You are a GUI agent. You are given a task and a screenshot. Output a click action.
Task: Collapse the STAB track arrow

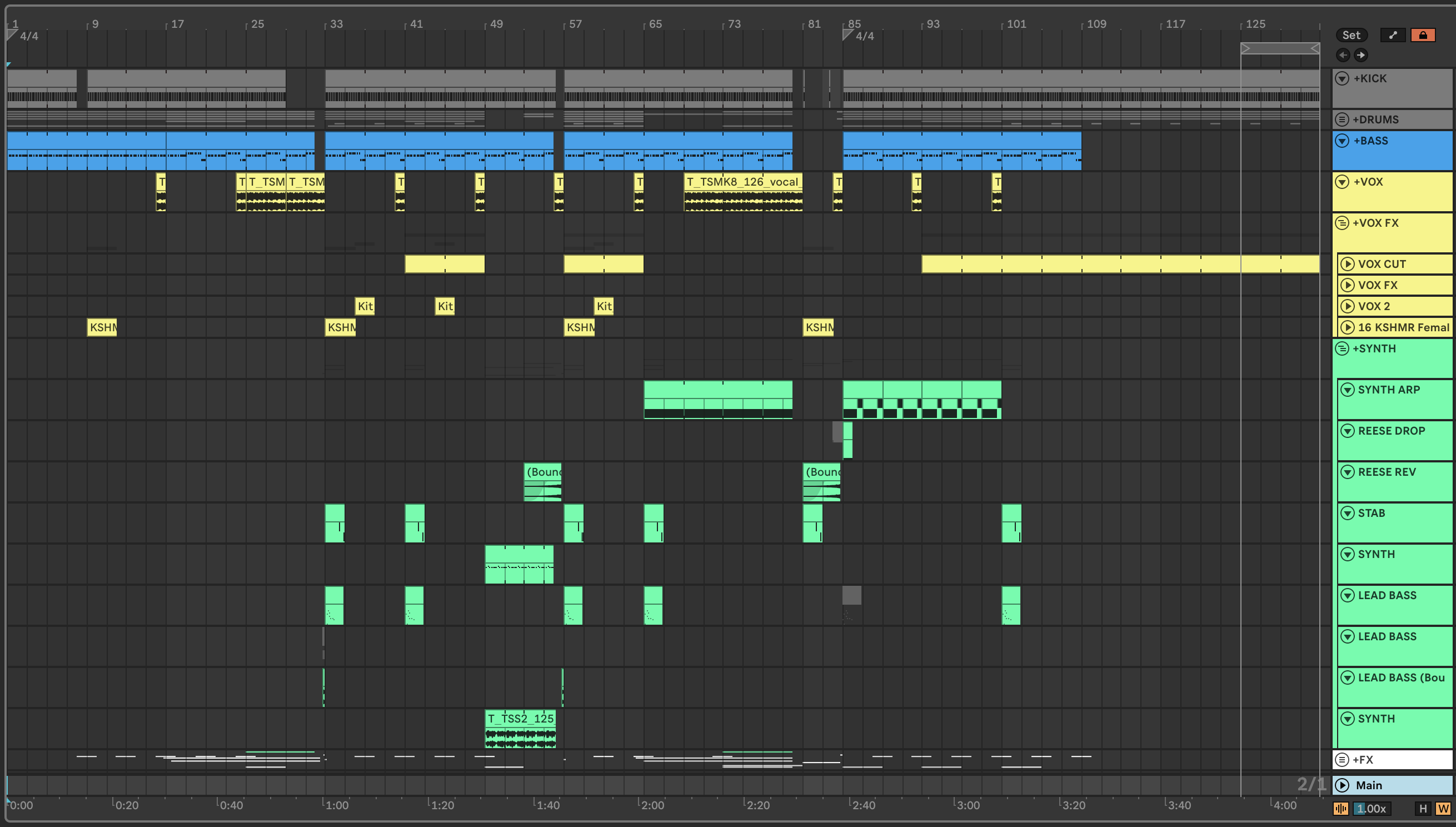click(x=1348, y=513)
